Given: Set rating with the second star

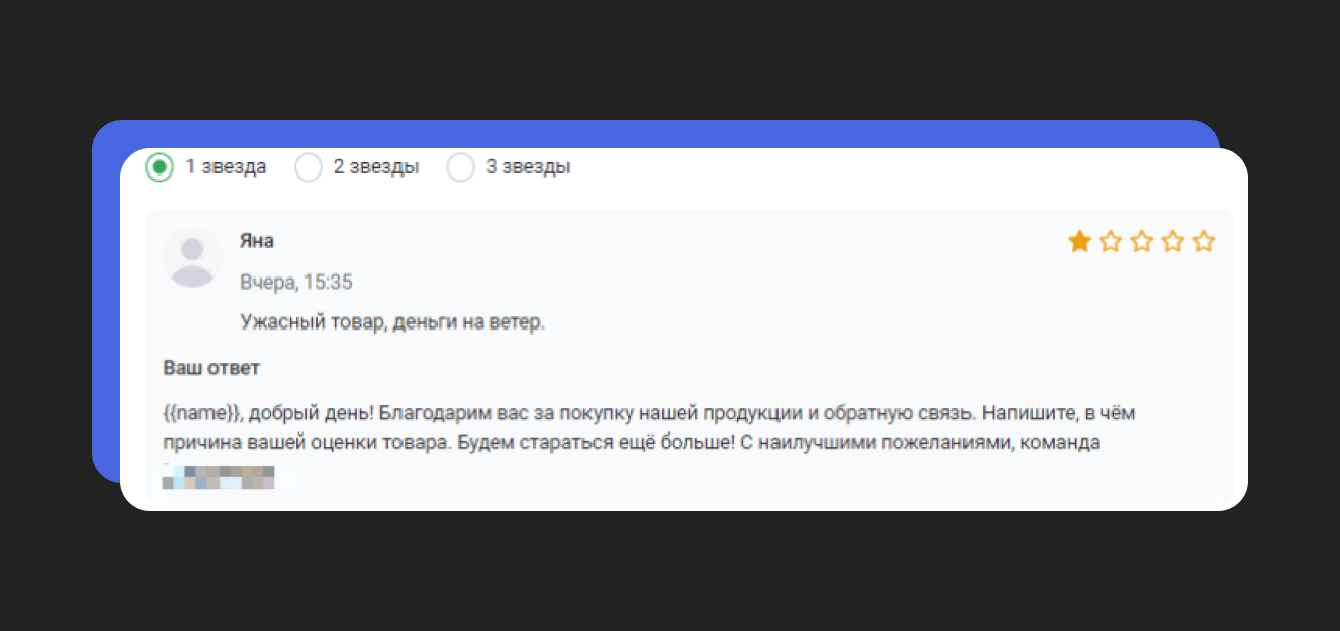Looking at the screenshot, I should 1110,241.
